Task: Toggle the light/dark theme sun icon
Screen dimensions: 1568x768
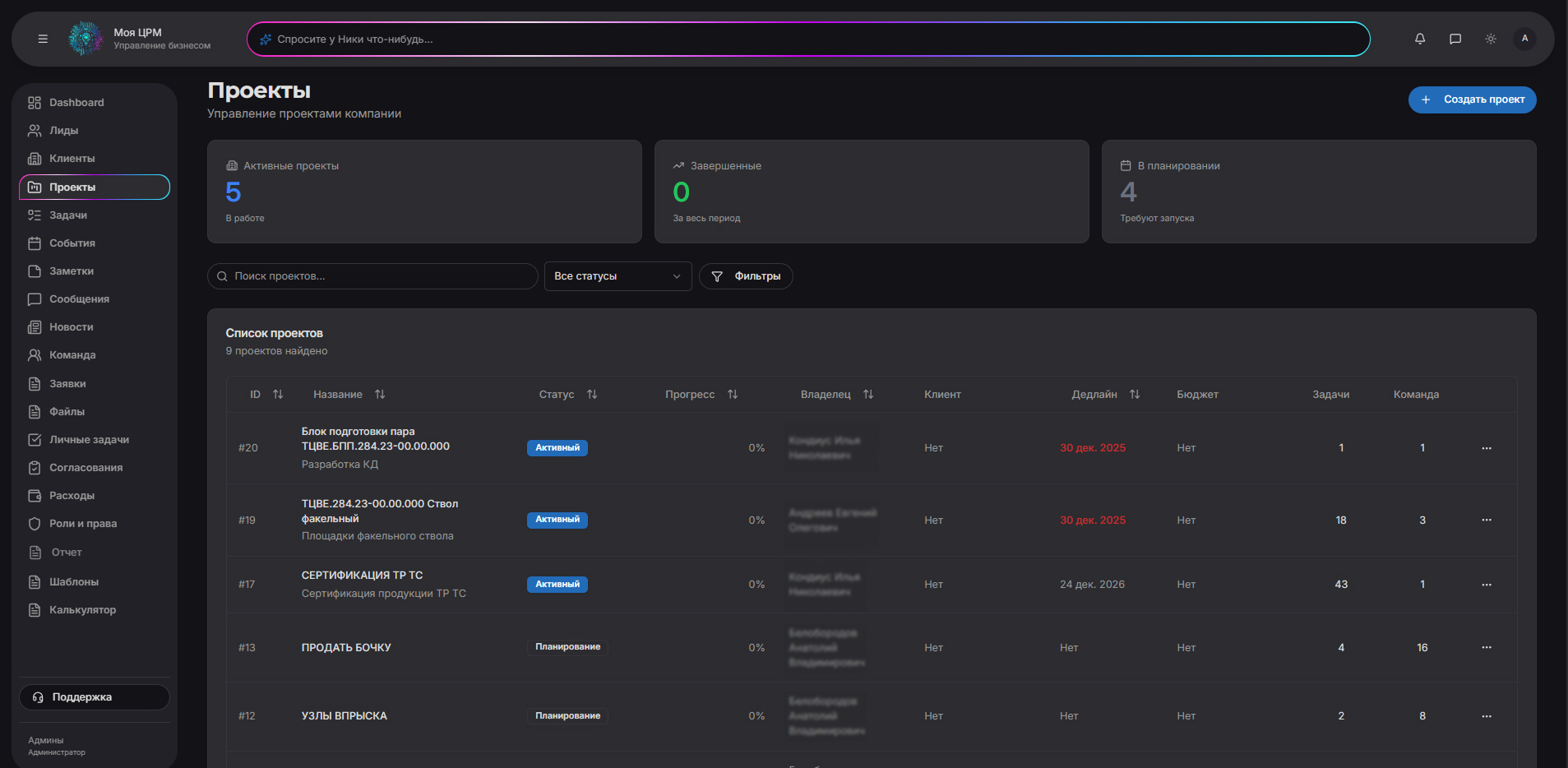Action: (x=1490, y=39)
